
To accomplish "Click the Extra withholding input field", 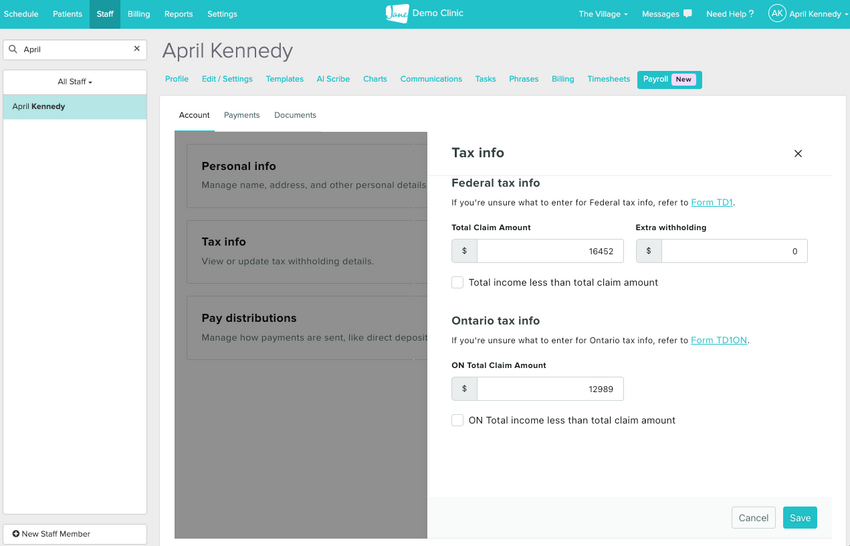I will [734, 251].
